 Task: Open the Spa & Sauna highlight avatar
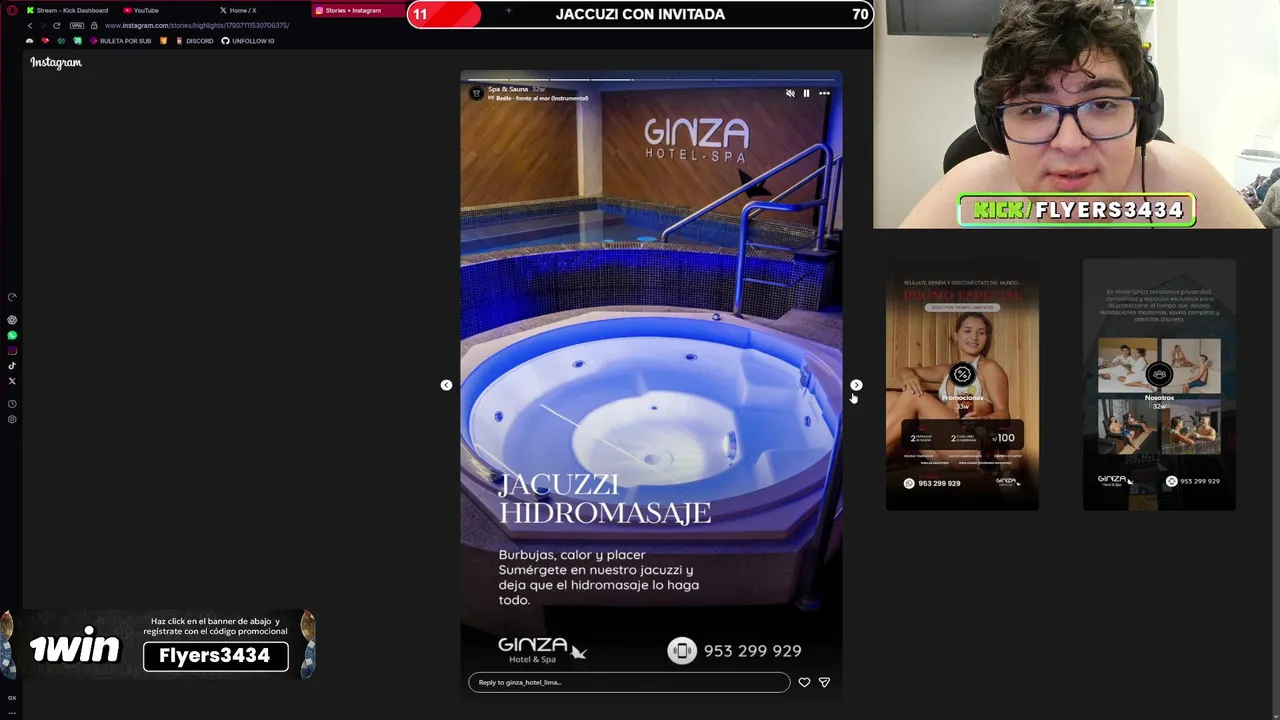point(476,93)
